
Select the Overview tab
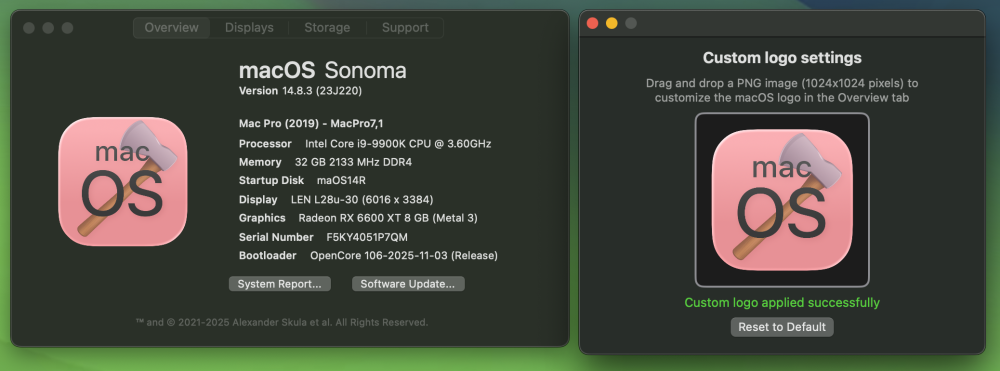(x=172, y=27)
